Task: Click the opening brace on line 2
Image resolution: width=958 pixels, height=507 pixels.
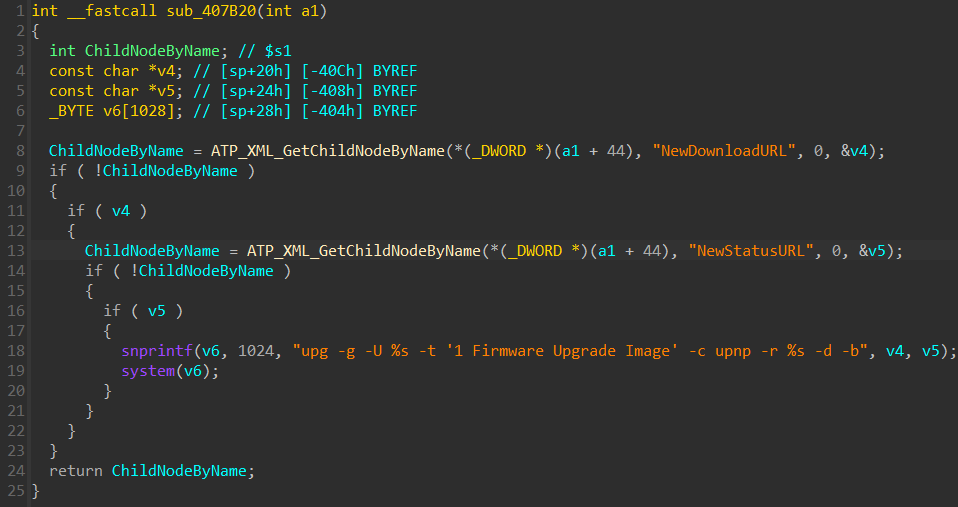Action: pyautogui.click(x=35, y=31)
